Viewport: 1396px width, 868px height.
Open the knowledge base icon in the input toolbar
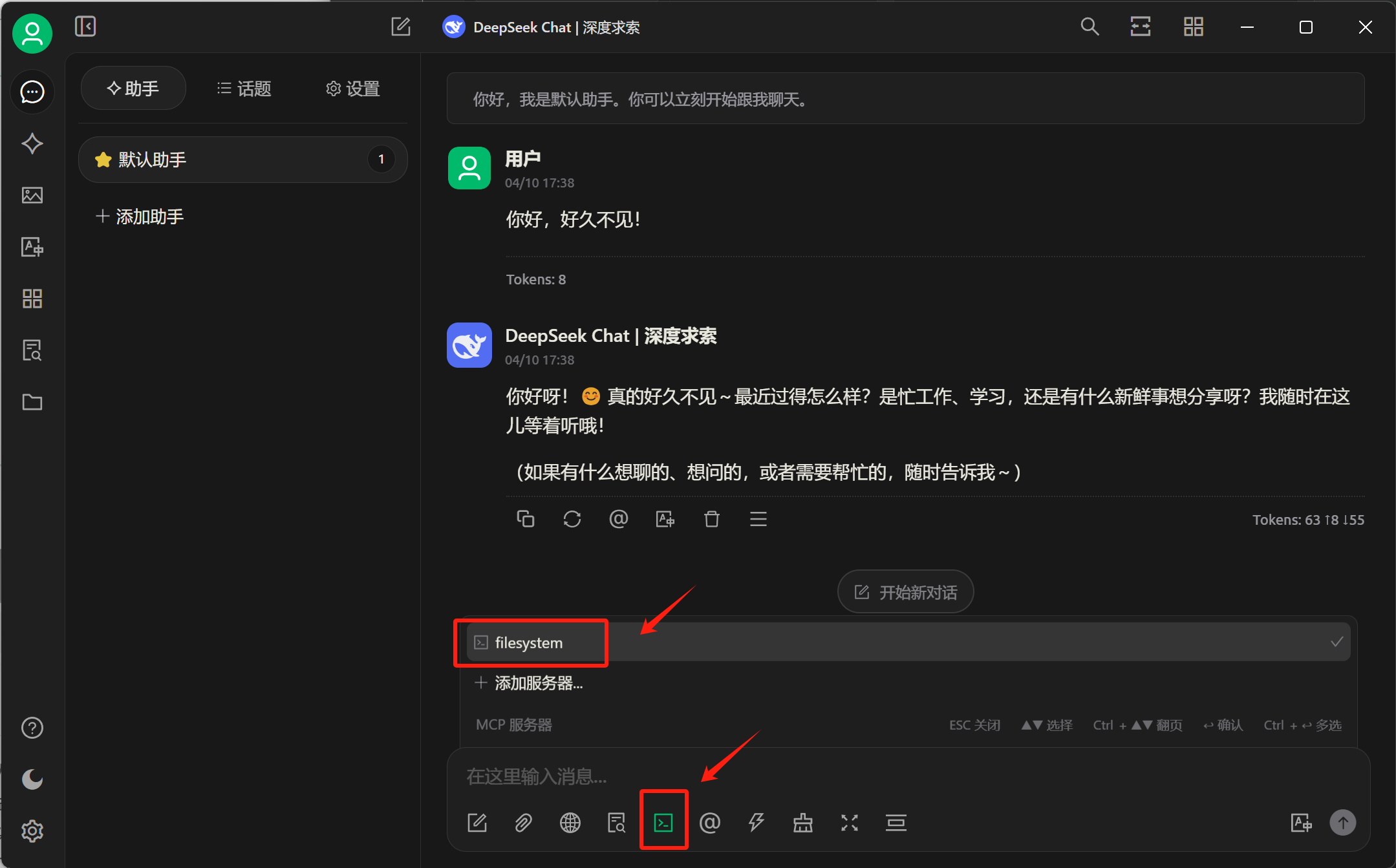click(x=616, y=822)
